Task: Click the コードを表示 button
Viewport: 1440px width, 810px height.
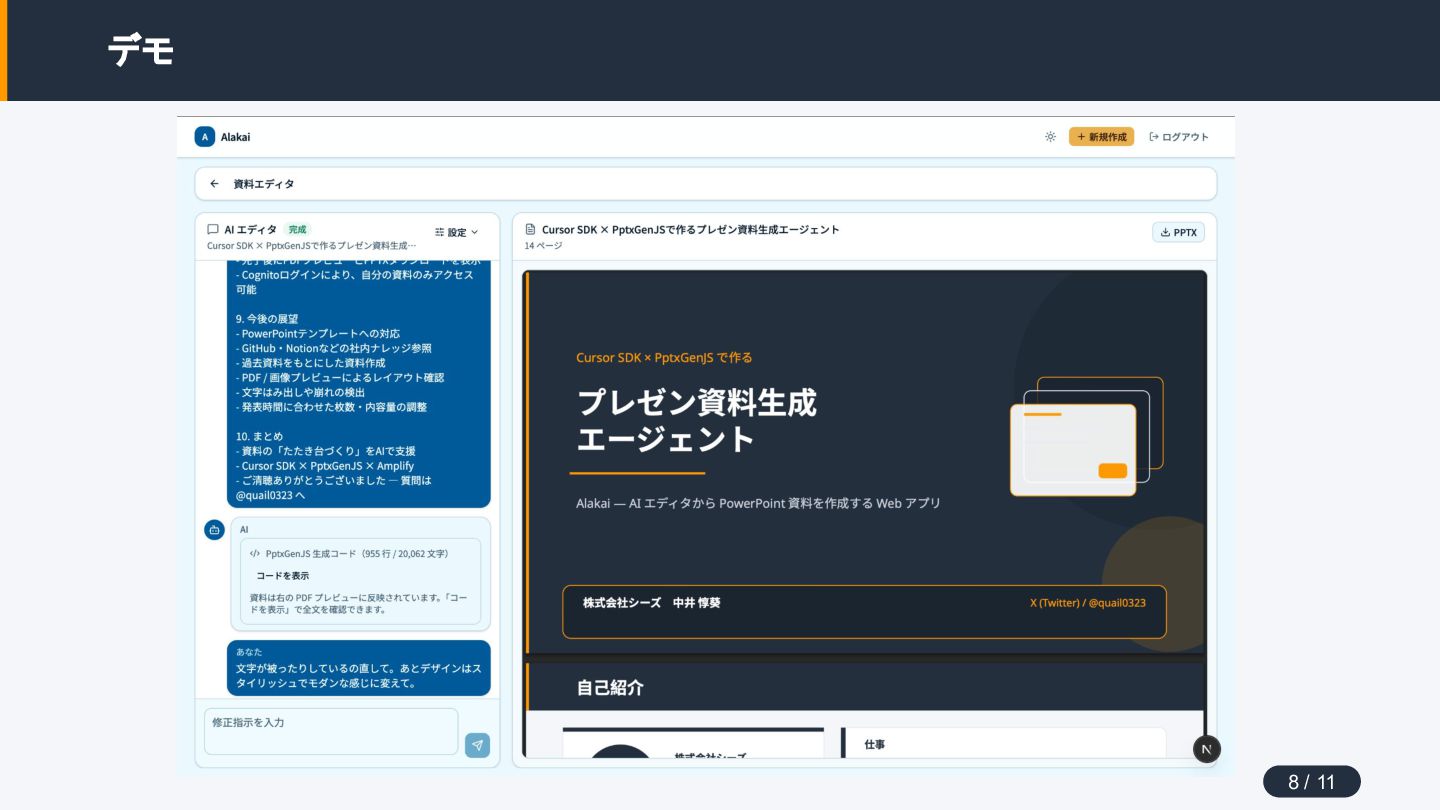Action: click(x=283, y=576)
